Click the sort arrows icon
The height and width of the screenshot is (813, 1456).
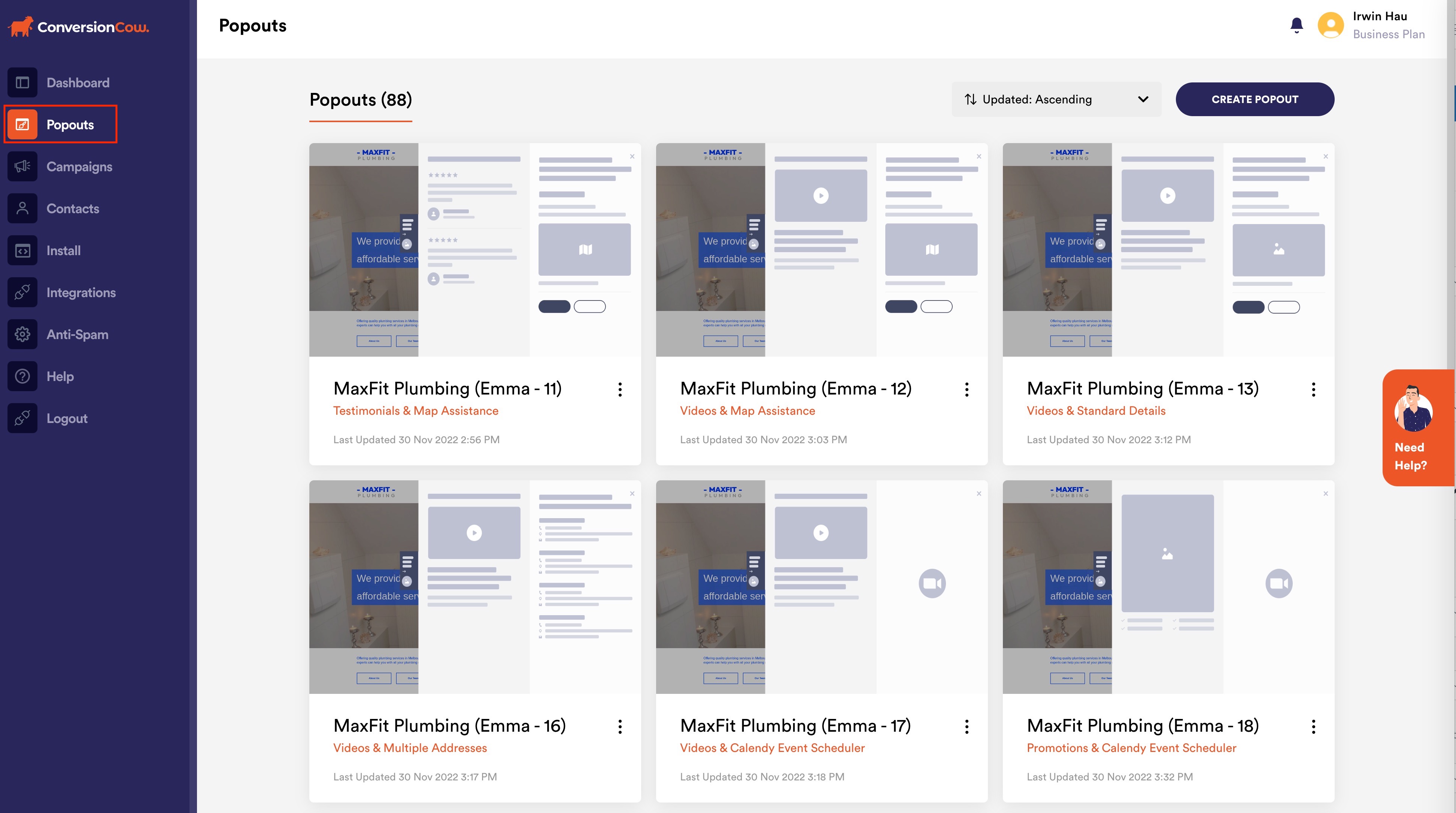970,100
